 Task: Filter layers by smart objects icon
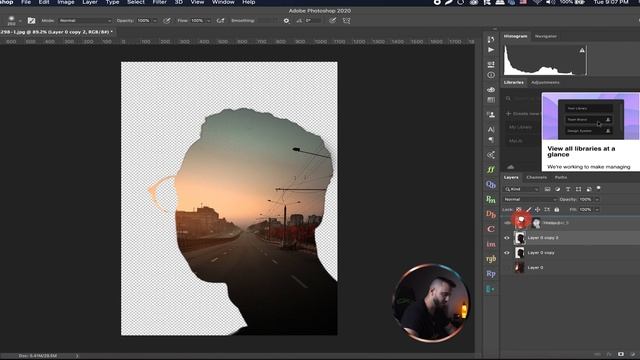589,189
